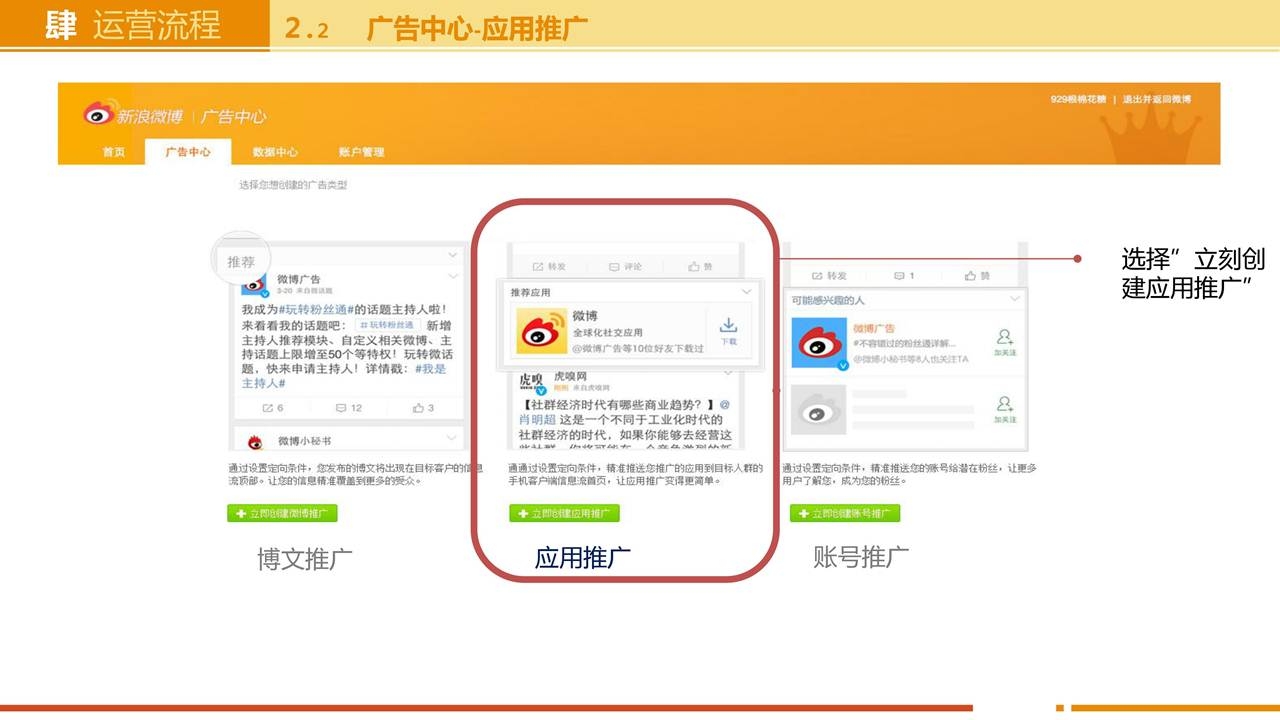Image resolution: width=1280 pixels, height=720 pixels.
Task: Click the repost icon showing 6 reposts
Action: click(272, 408)
